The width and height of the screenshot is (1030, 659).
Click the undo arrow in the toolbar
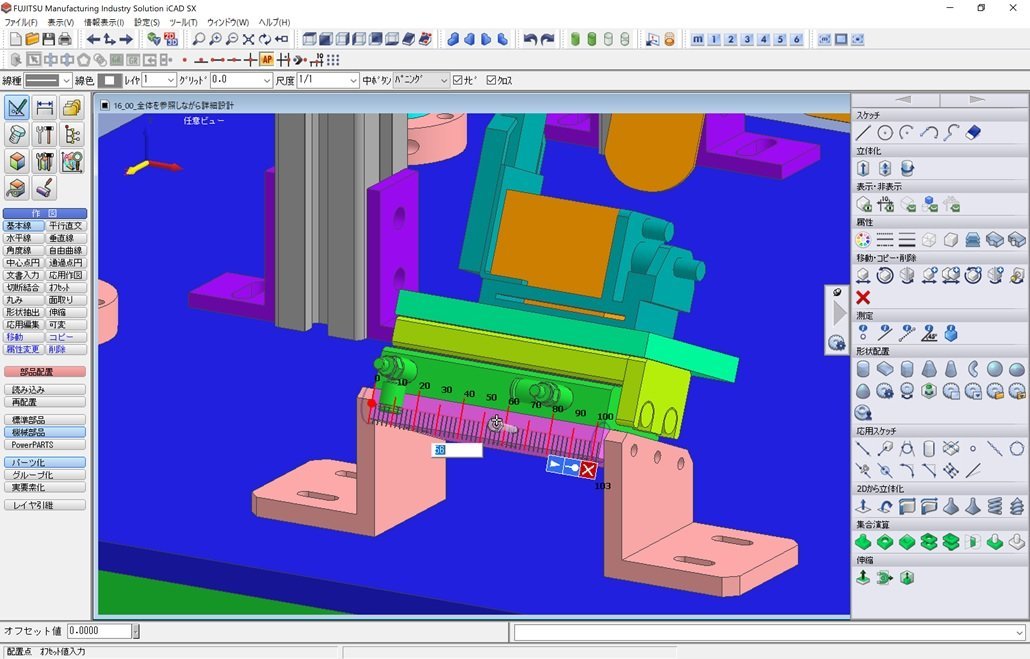coord(530,39)
